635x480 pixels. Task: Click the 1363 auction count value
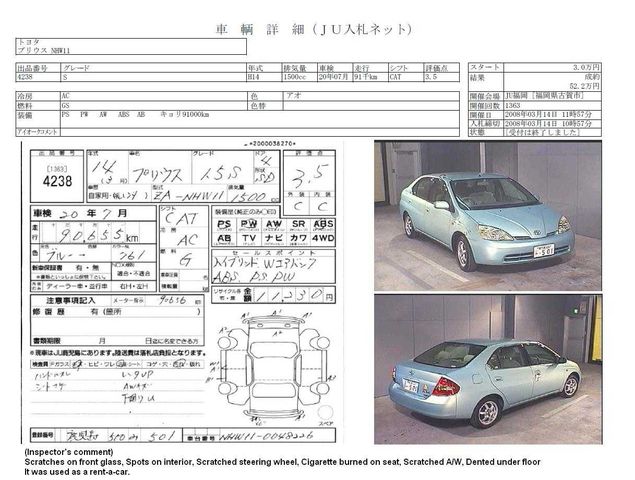[x=513, y=105]
